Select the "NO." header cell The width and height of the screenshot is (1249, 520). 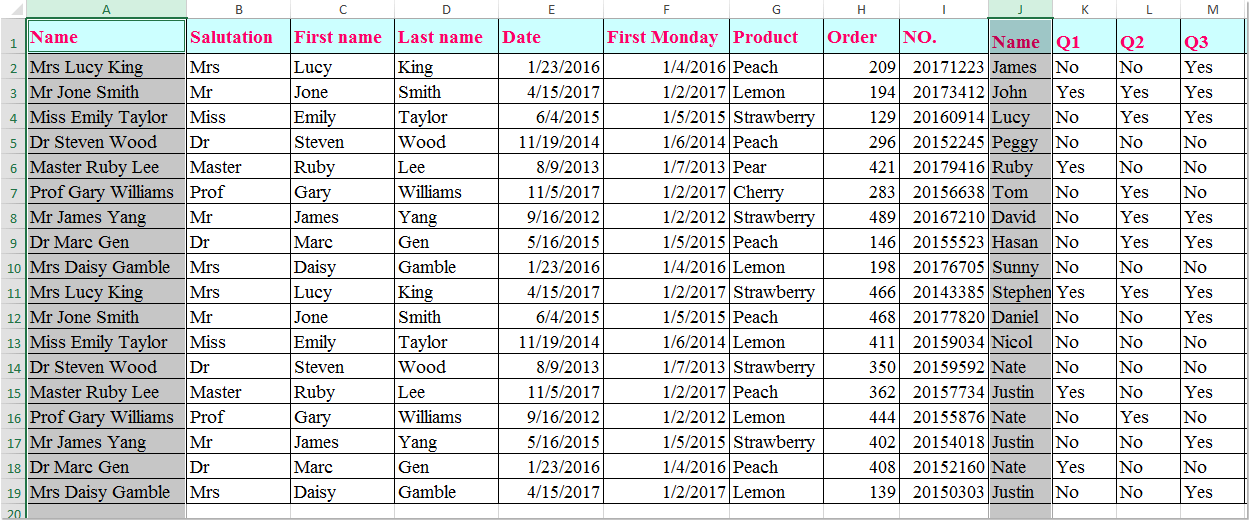point(943,37)
